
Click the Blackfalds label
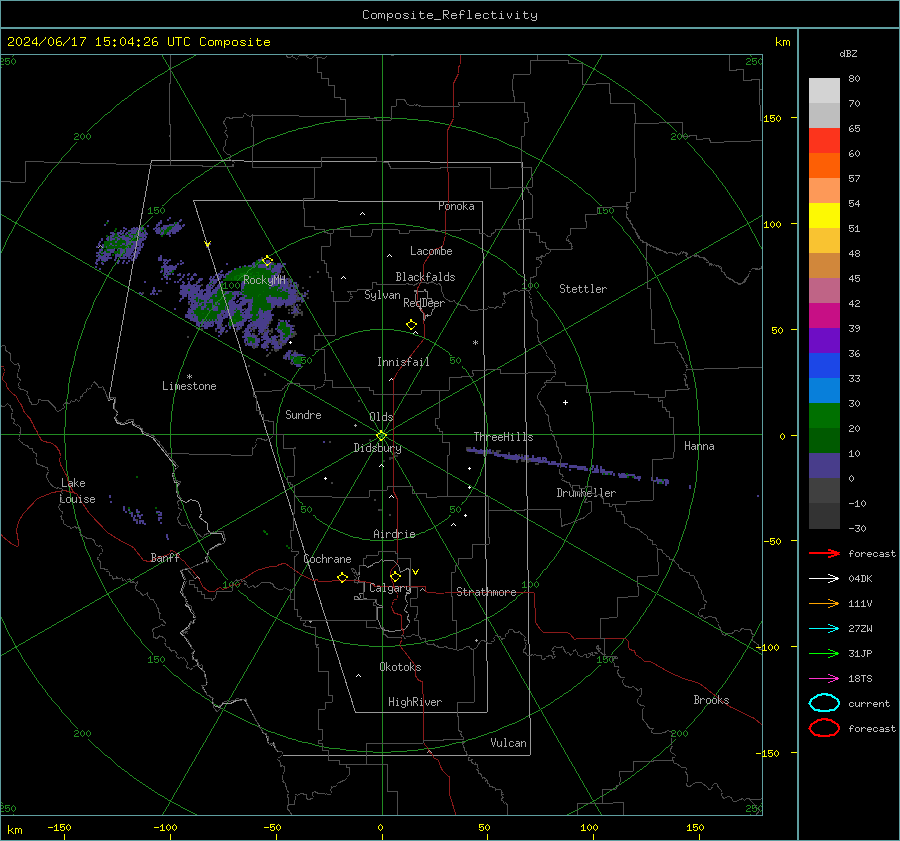(425, 277)
